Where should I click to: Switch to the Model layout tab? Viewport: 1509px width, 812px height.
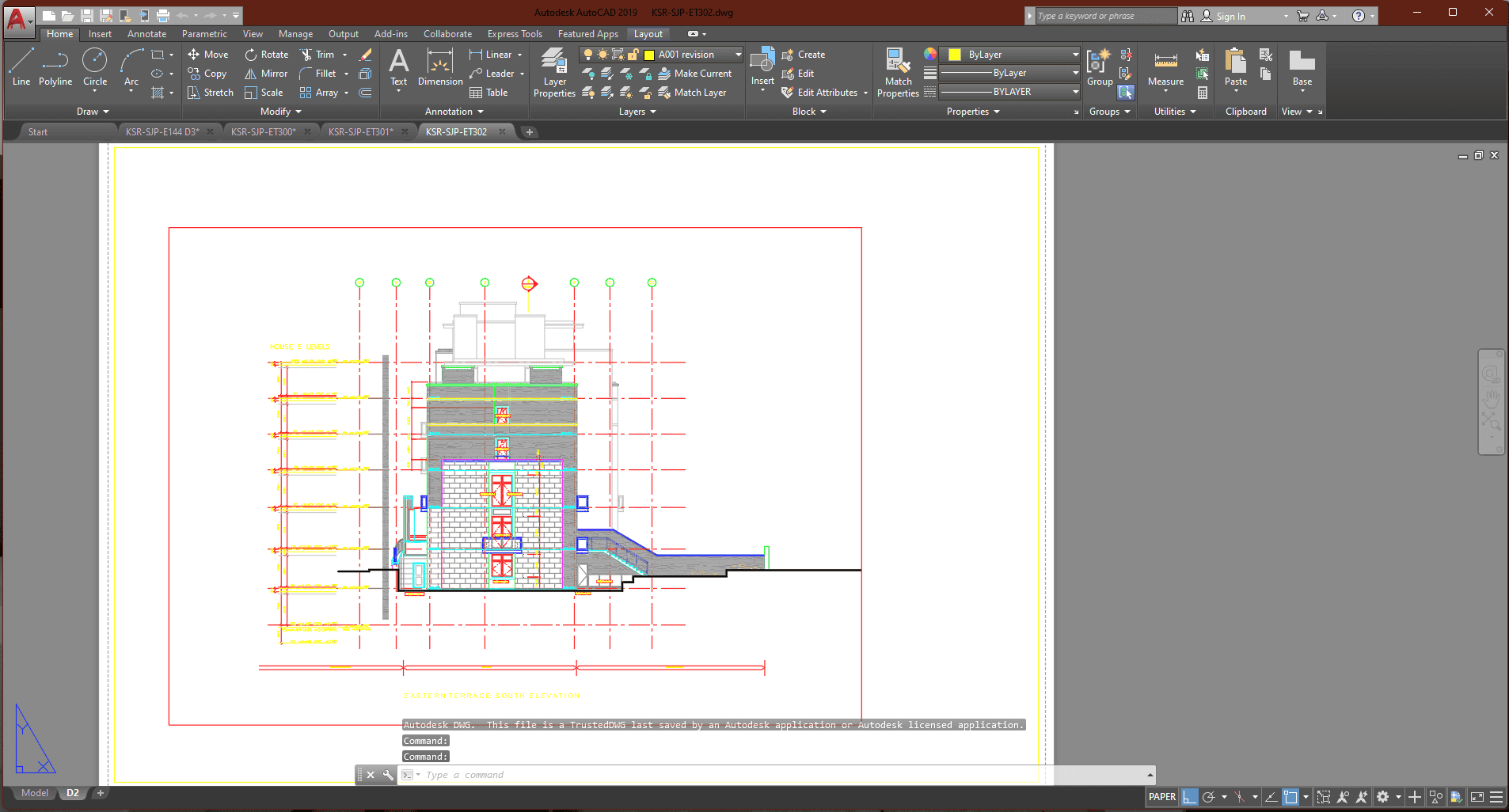(34, 793)
